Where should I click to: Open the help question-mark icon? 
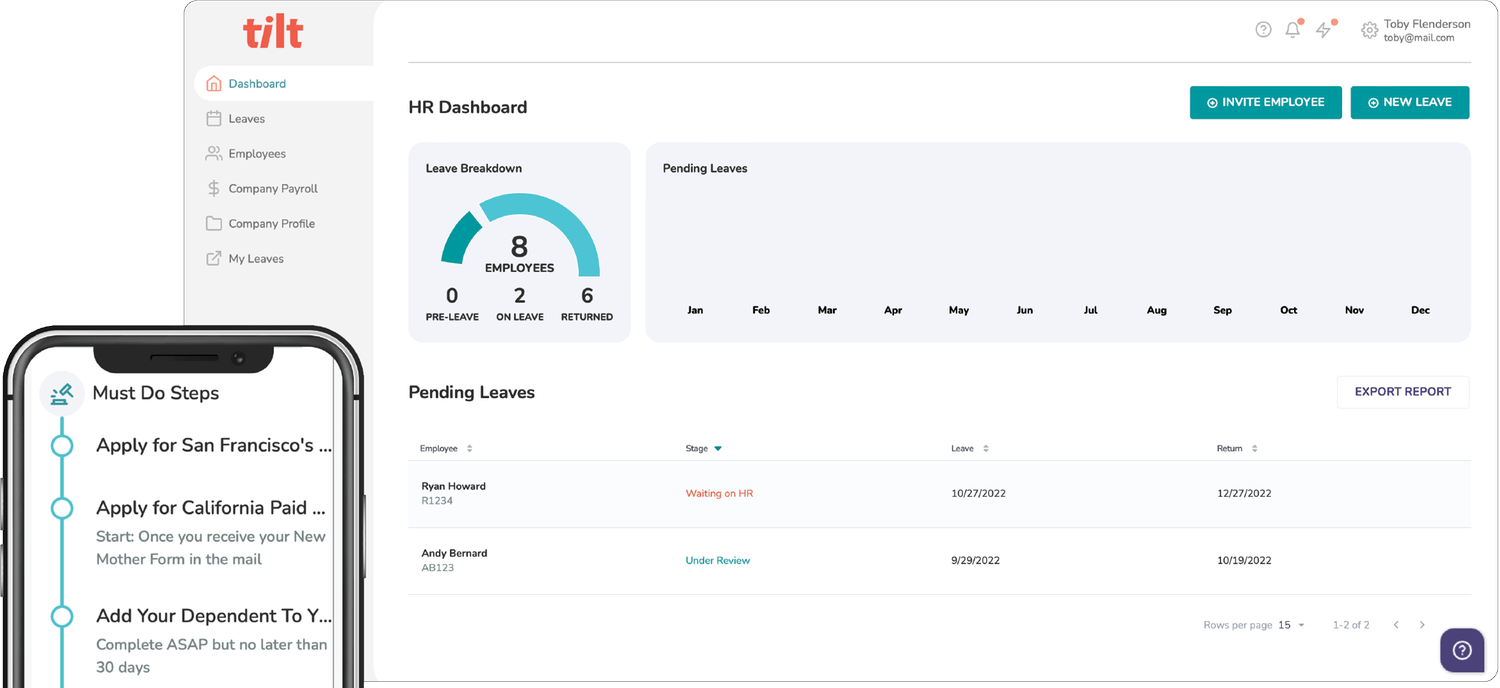(1263, 30)
